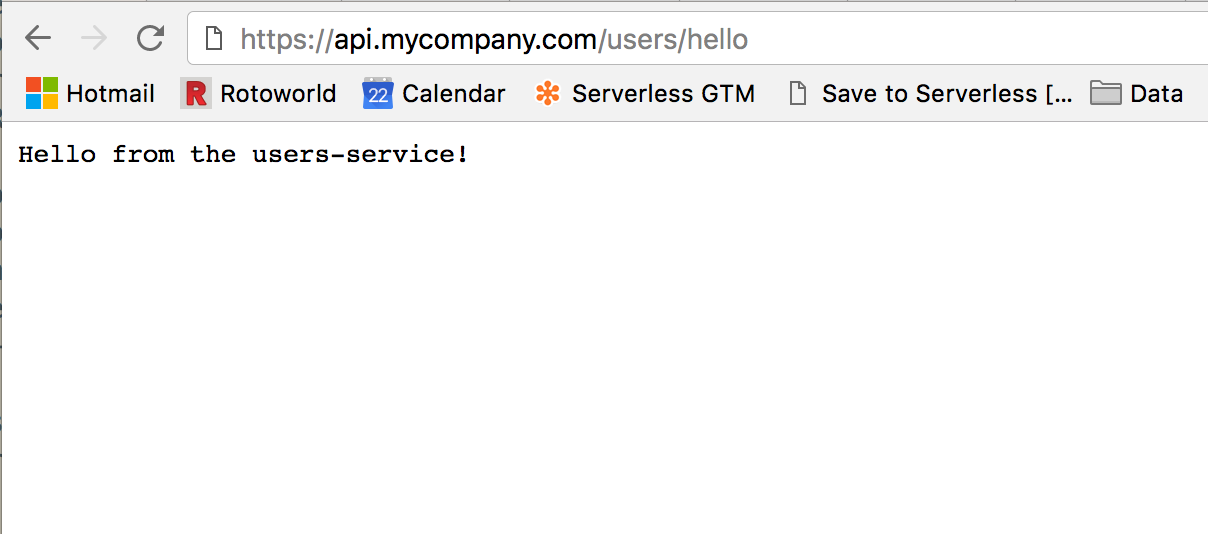The image size is (1208, 534).
Task: Click the blue Calendar 22 icon
Action: point(377,94)
